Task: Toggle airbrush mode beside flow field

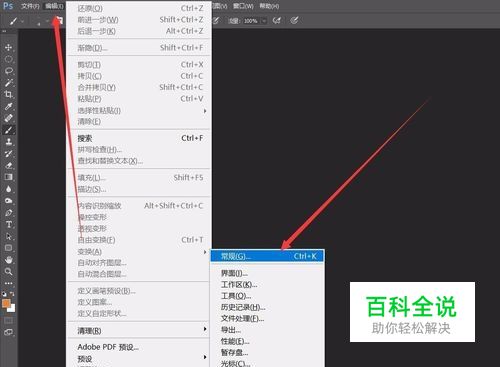Action: (277, 21)
